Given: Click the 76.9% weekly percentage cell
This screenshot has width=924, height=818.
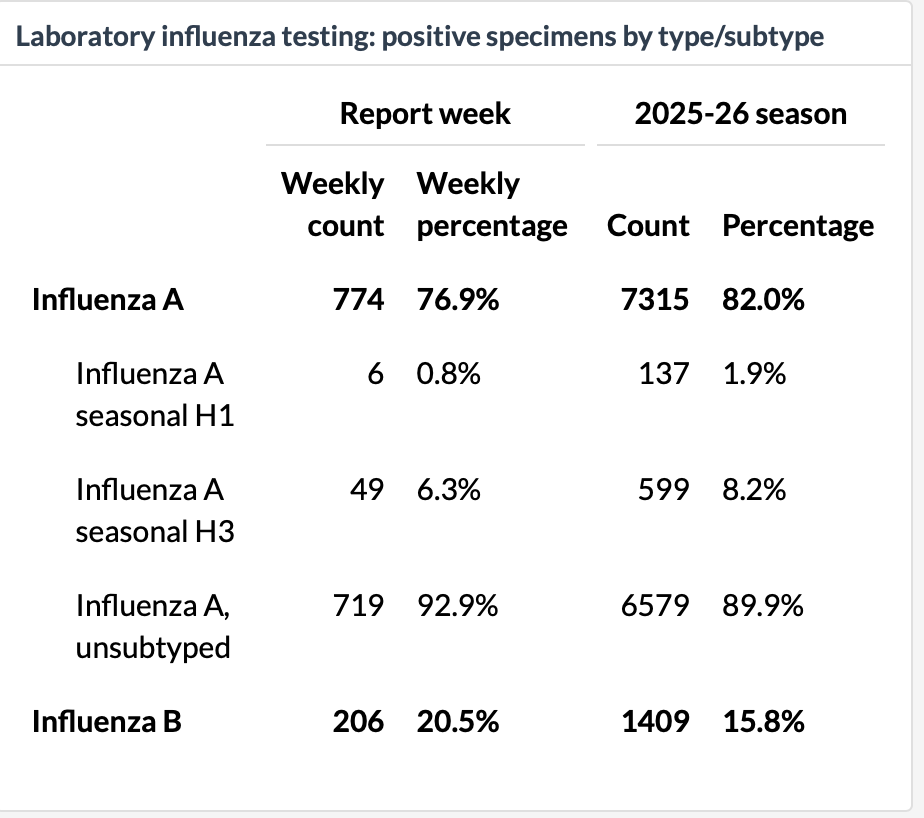Looking at the screenshot, I should [457, 299].
